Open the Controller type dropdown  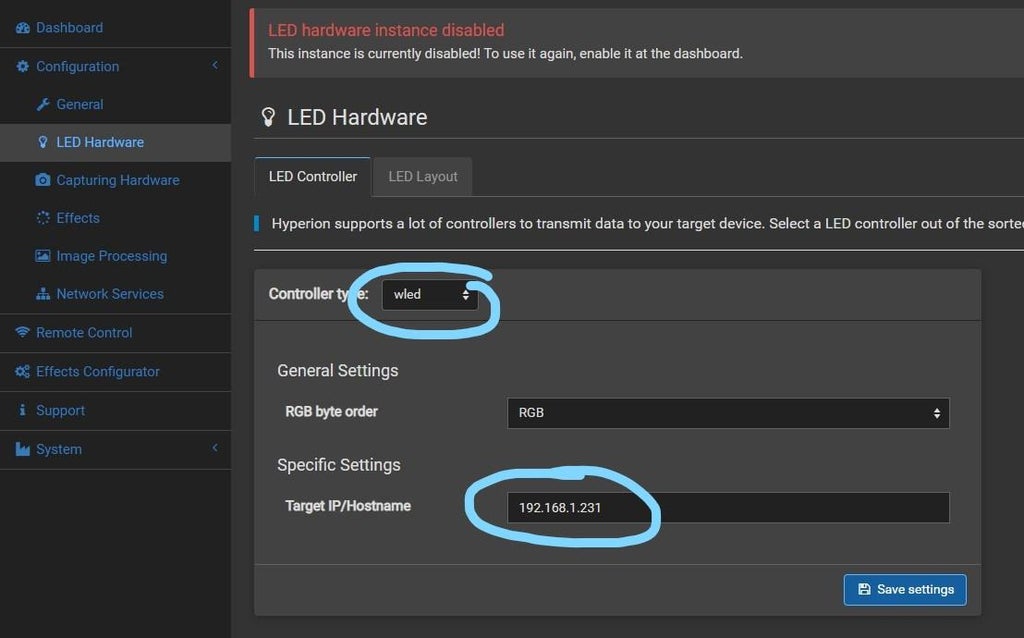[x=430, y=295]
